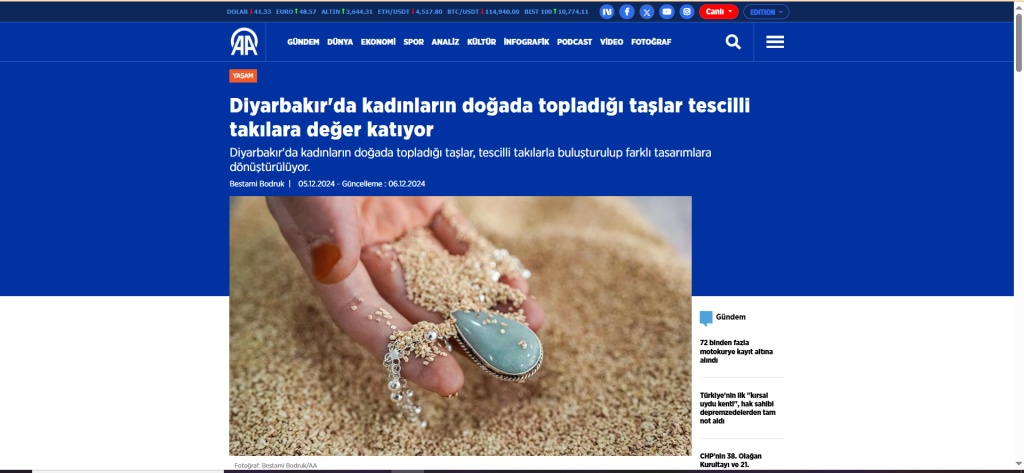This screenshot has height=473, width=1024.
Task: Open the FOTOĞRAF section
Action: pos(651,42)
